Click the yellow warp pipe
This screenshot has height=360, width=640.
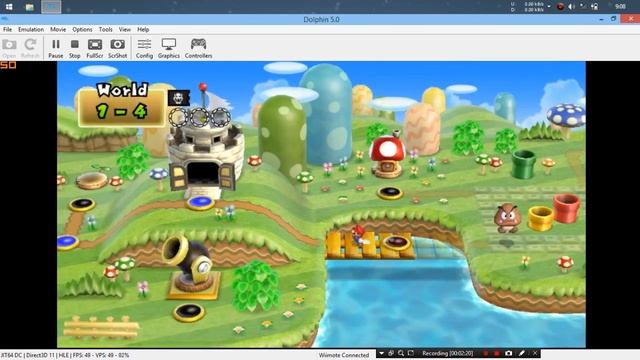540,218
